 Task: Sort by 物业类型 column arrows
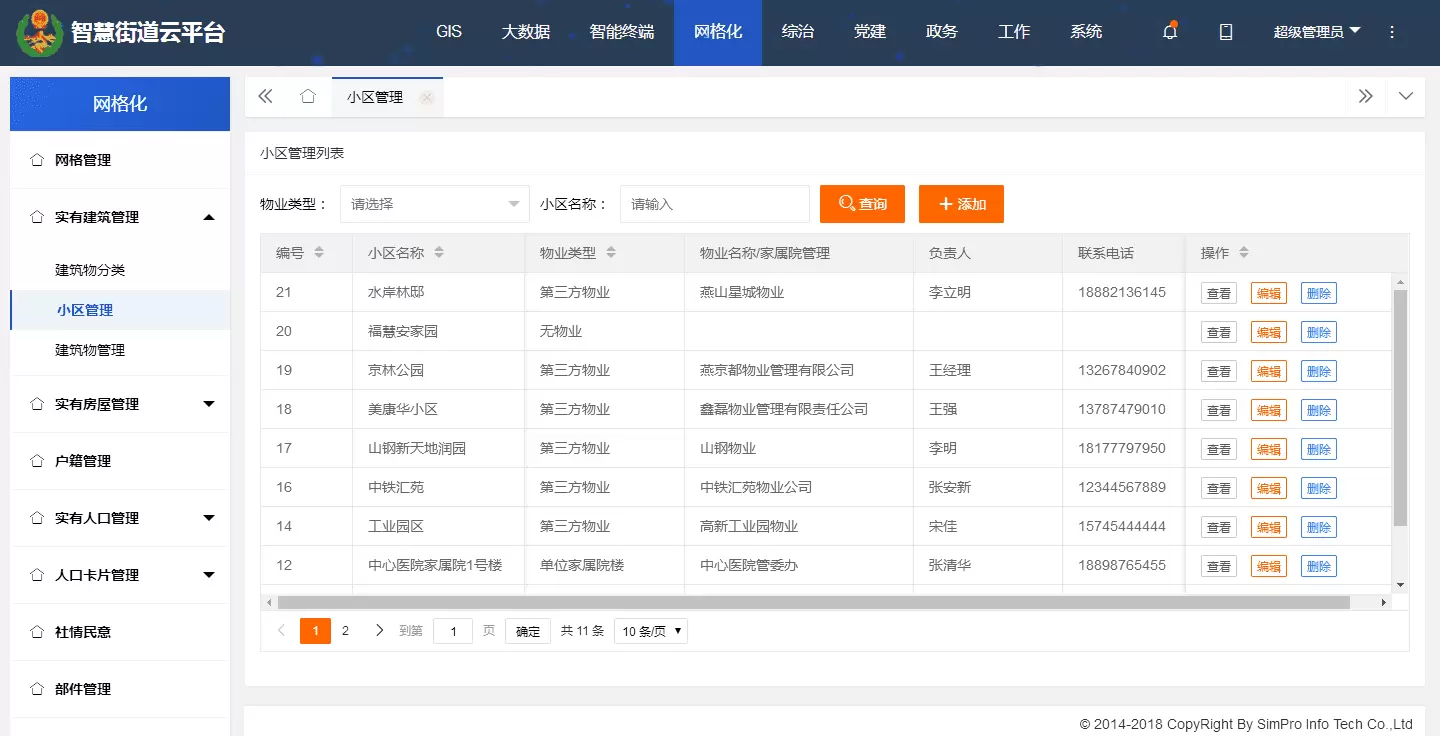611,253
